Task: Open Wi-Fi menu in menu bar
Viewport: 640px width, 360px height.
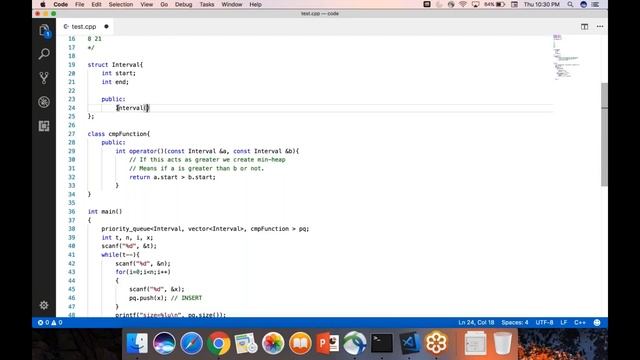Action: pyautogui.click(x=463, y=4)
